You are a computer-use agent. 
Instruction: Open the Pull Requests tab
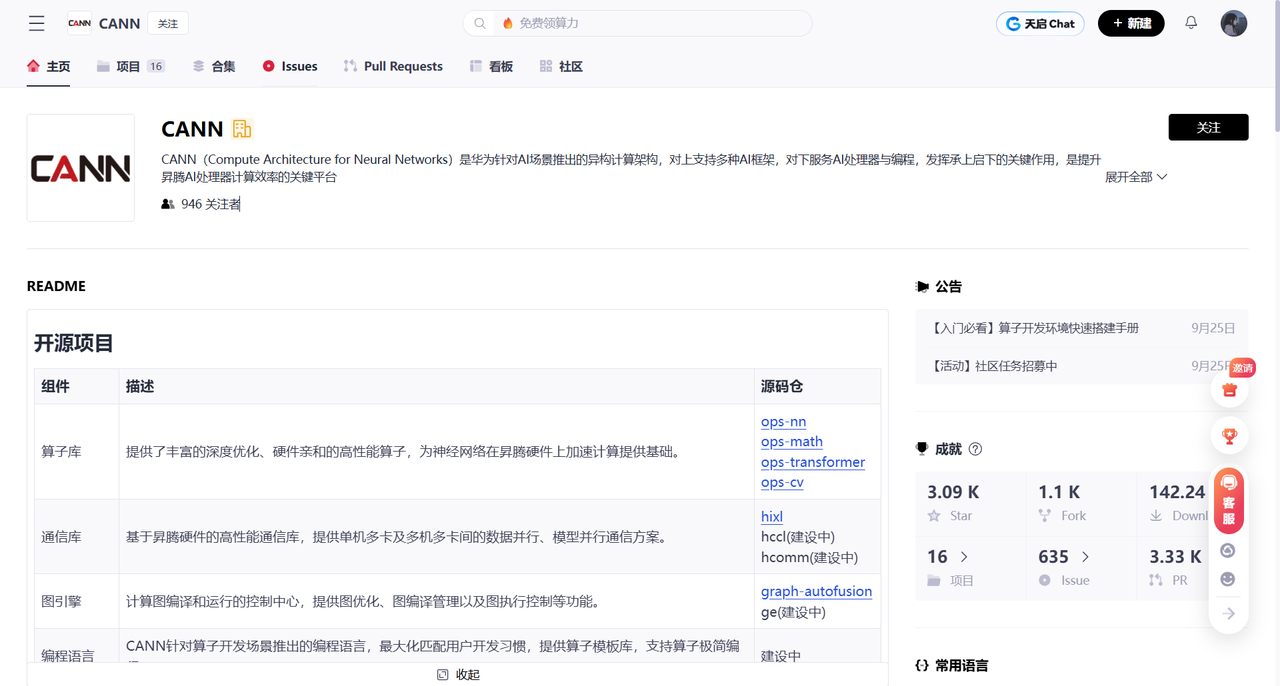click(x=393, y=66)
